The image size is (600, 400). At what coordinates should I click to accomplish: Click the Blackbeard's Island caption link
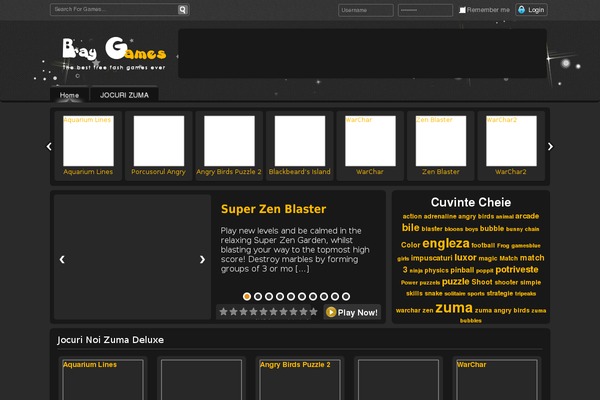point(300,172)
